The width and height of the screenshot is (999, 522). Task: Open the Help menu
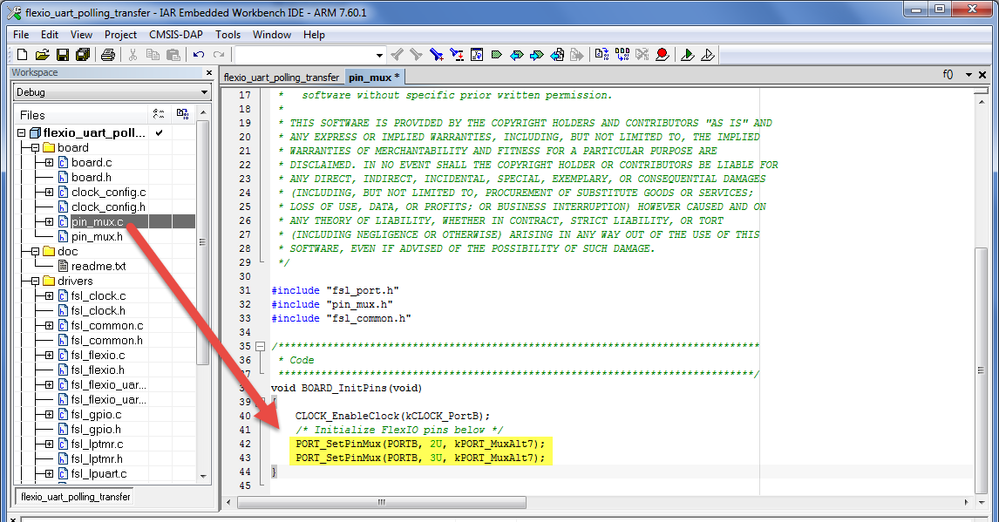pyautogui.click(x=313, y=34)
